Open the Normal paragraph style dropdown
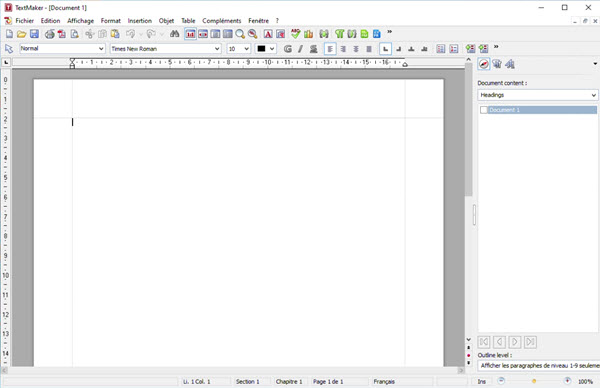The image size is (600, 388). tap(62, 49)
